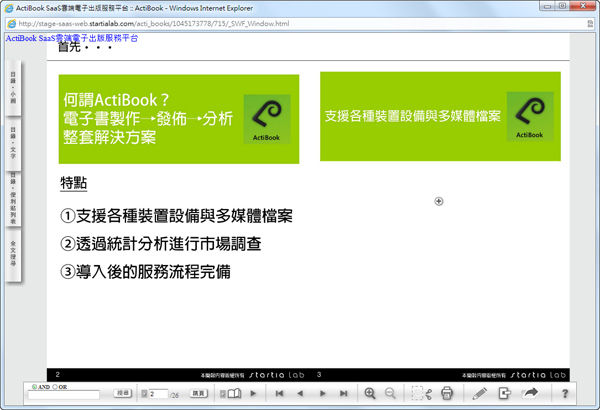The width and height of the screenshot is (600, 410).
Task: Click the Internet Explorer page icon in address bar
Action: pyautogui.click(x=11, y=24)
